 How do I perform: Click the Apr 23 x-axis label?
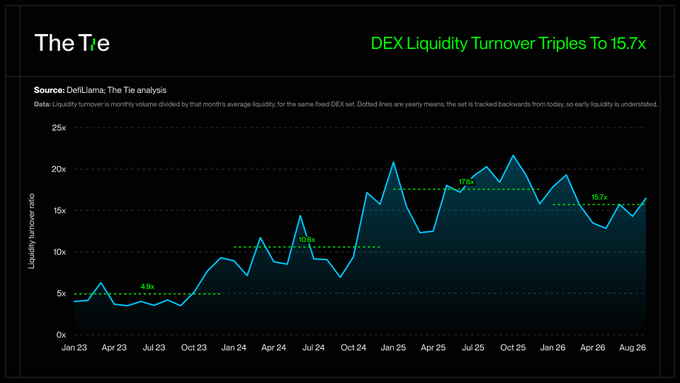click(x=114, y=348)
